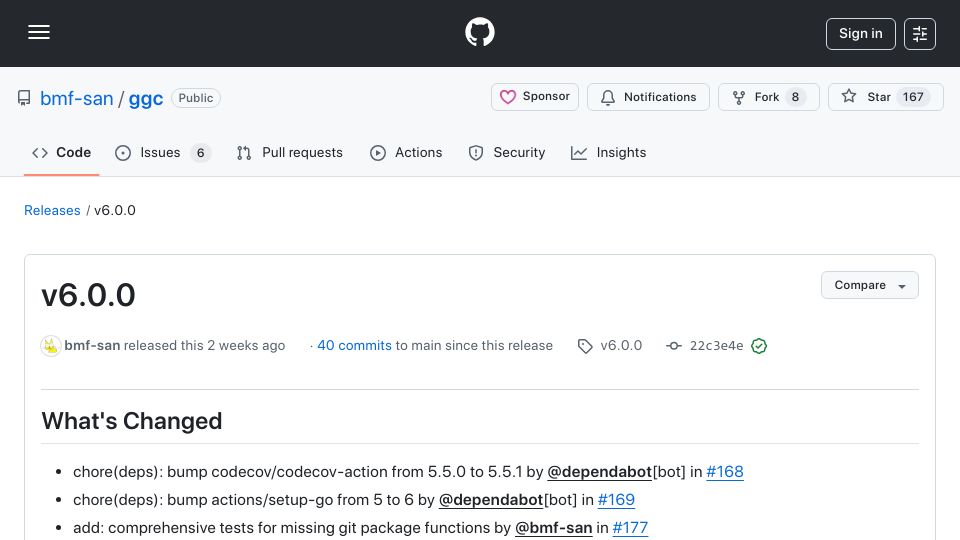Viewport: 960px width, 540px height.
Task: Open the v6.0.0 tag link
Action: 621,345
